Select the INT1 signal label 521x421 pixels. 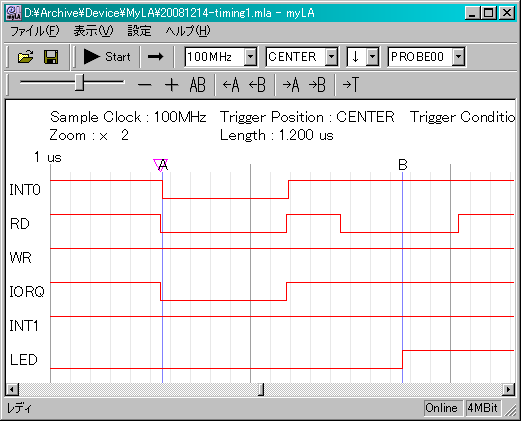[x=24, y=326]
